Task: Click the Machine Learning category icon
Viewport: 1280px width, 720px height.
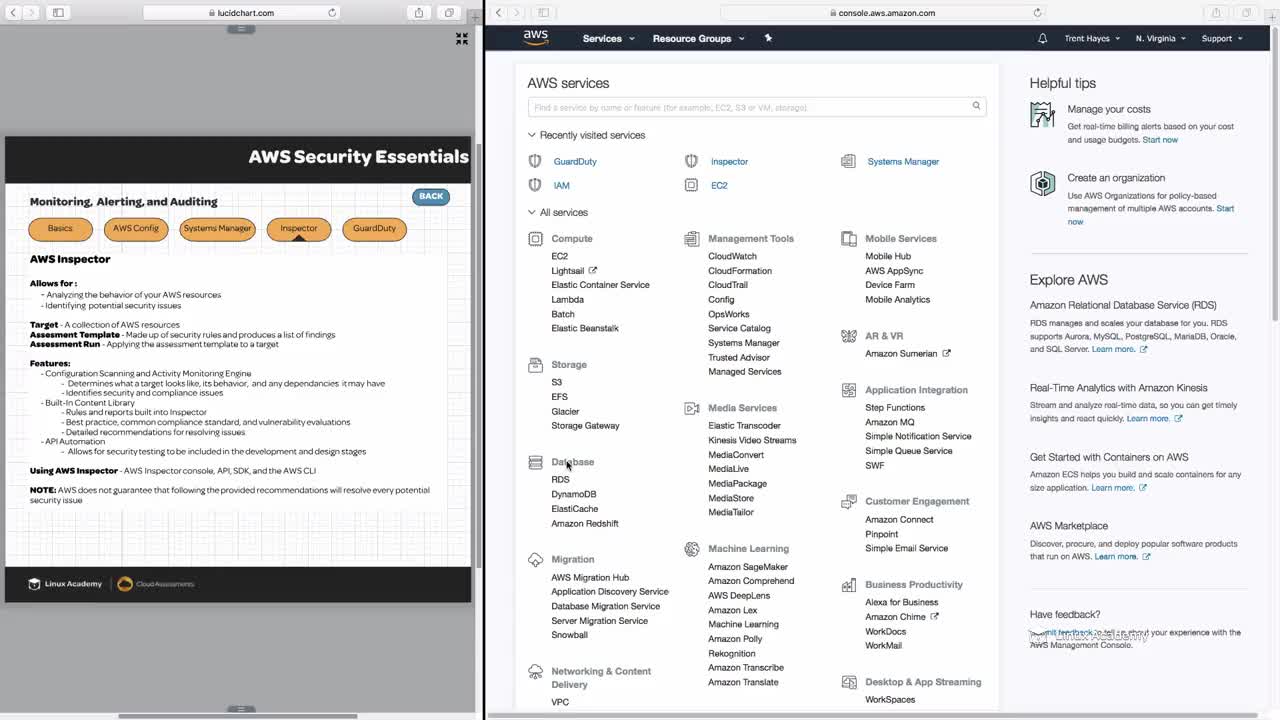Action: pos(691,549)
